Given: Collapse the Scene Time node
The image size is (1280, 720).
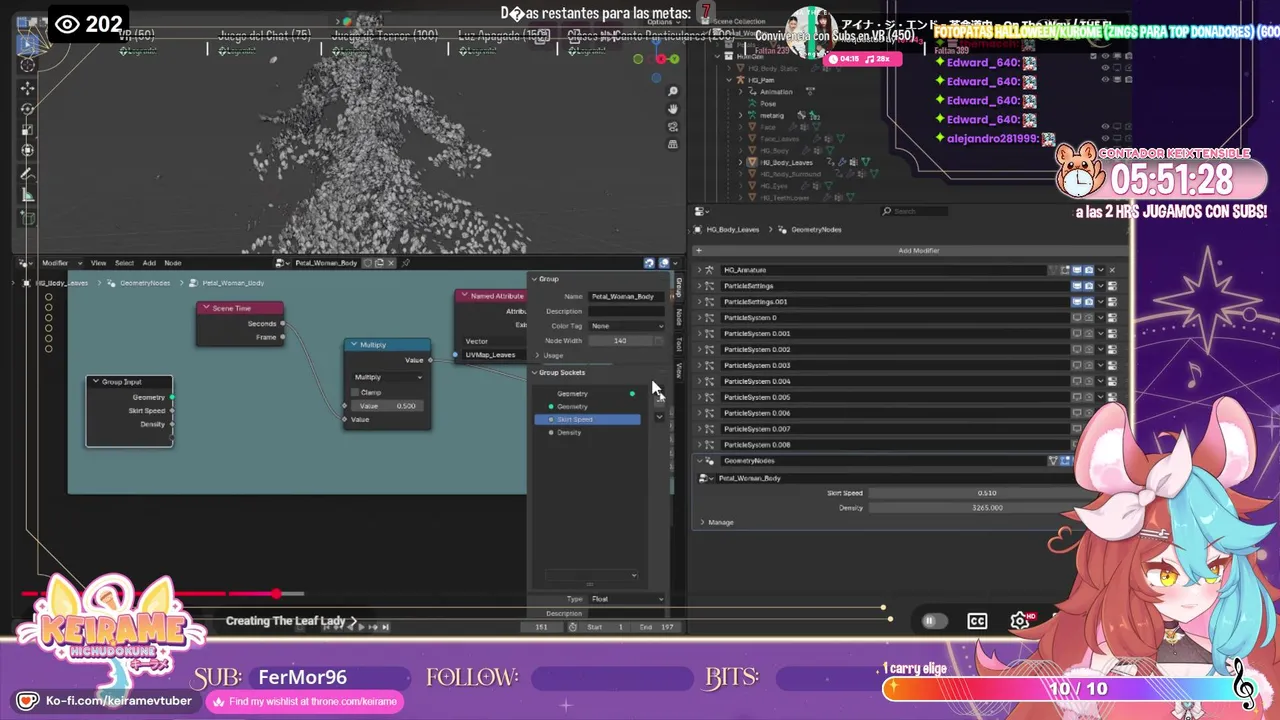Looking at the screenshot, I should [x=206, y=308].
